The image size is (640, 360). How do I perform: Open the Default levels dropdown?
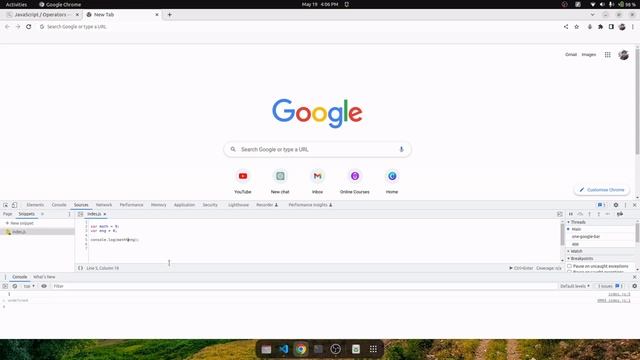click(x=575, y=286)
